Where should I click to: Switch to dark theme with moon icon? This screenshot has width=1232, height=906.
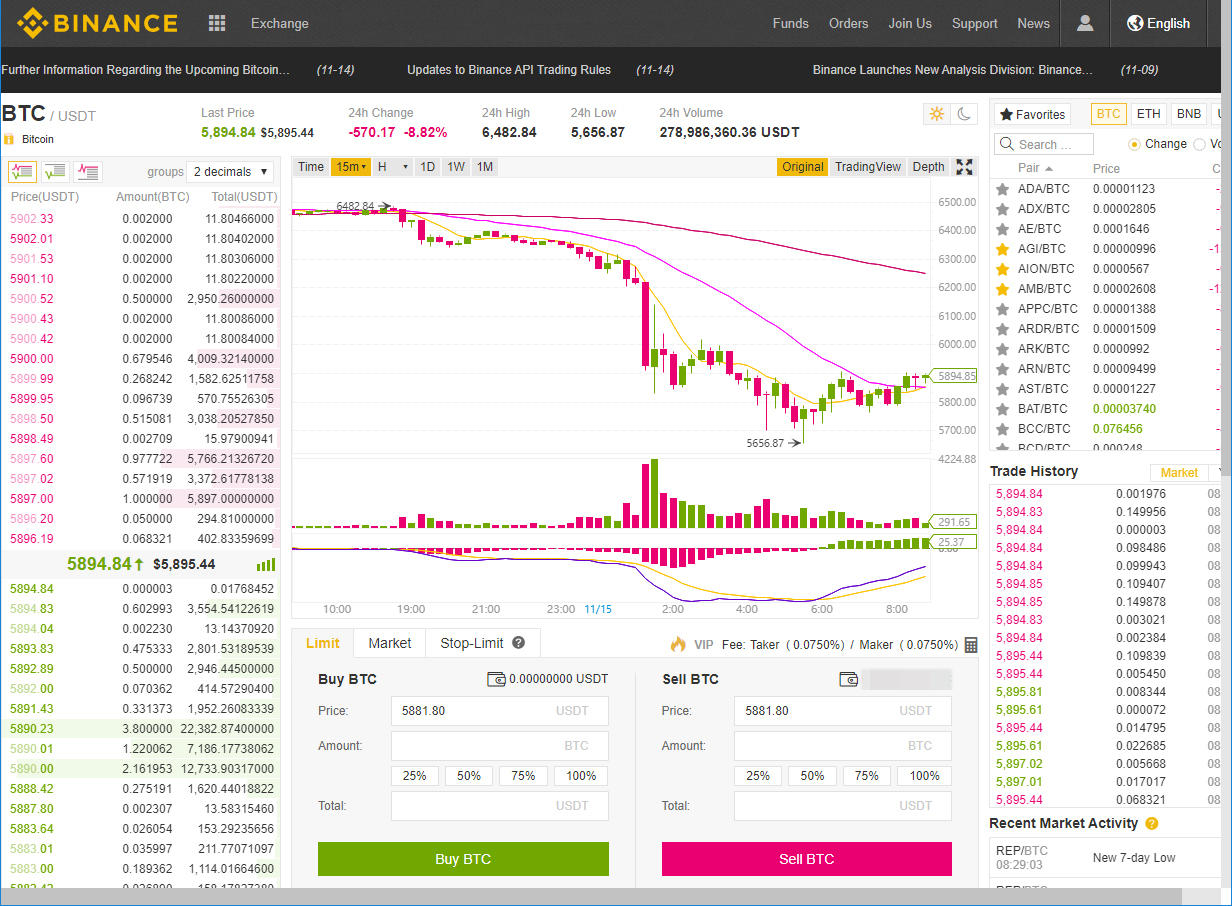[x=964, y=114]
